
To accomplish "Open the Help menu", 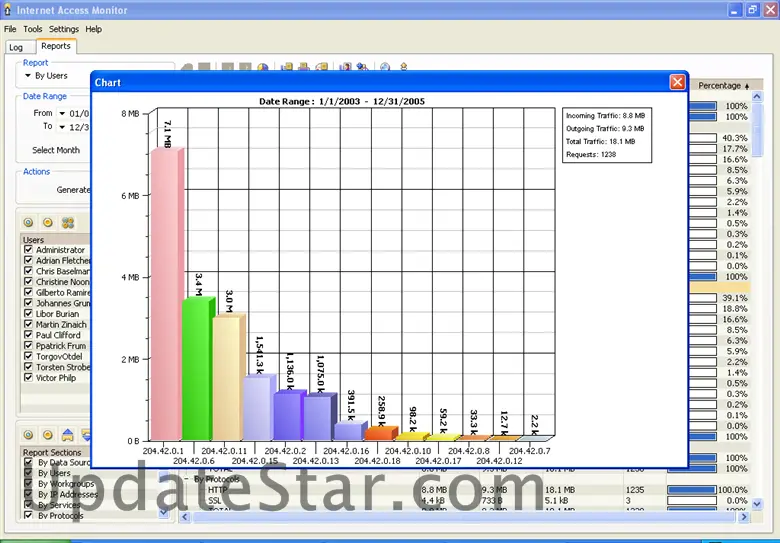I will click(x=94, y=29).
